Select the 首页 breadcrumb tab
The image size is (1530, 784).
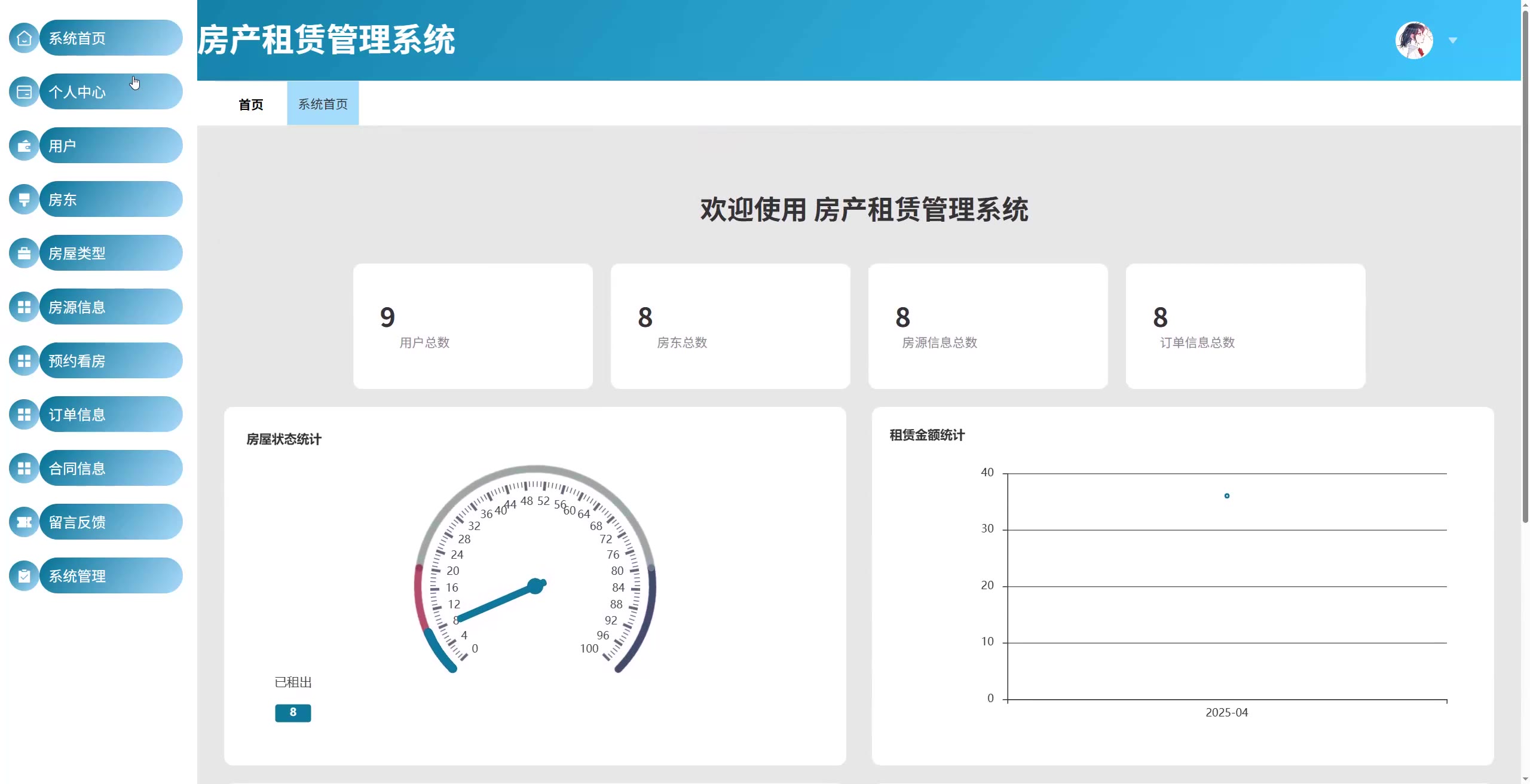(250, 105)
